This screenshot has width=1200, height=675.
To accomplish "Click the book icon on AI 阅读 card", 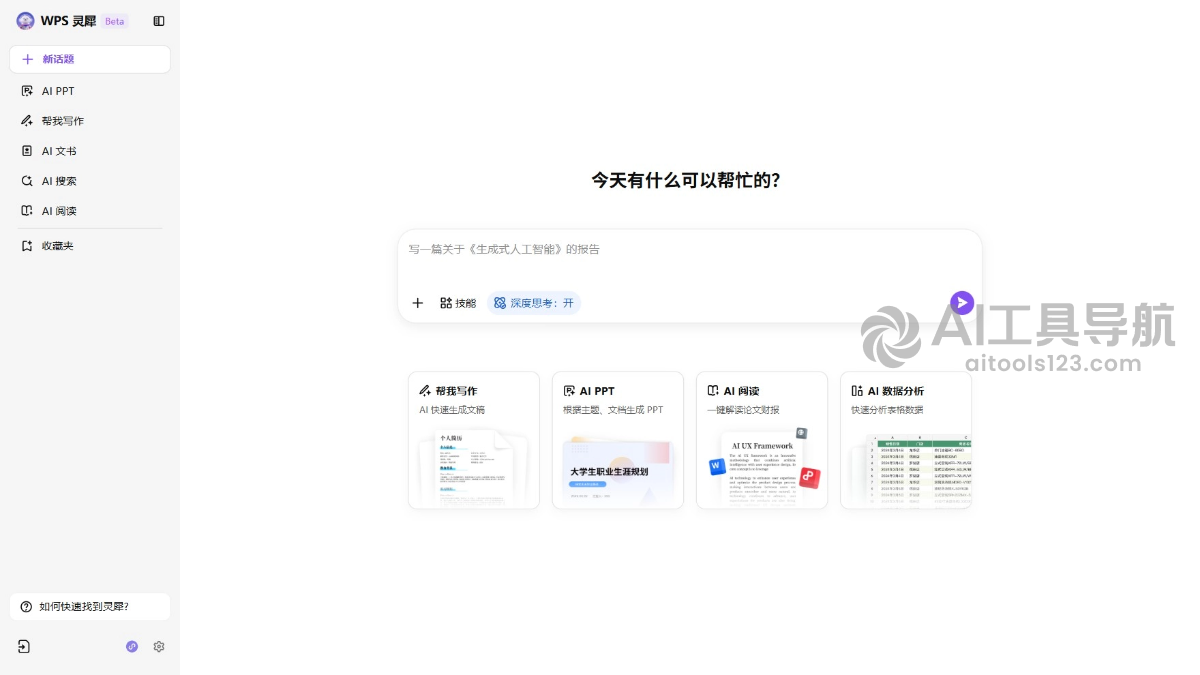I will tap(713, 391).
